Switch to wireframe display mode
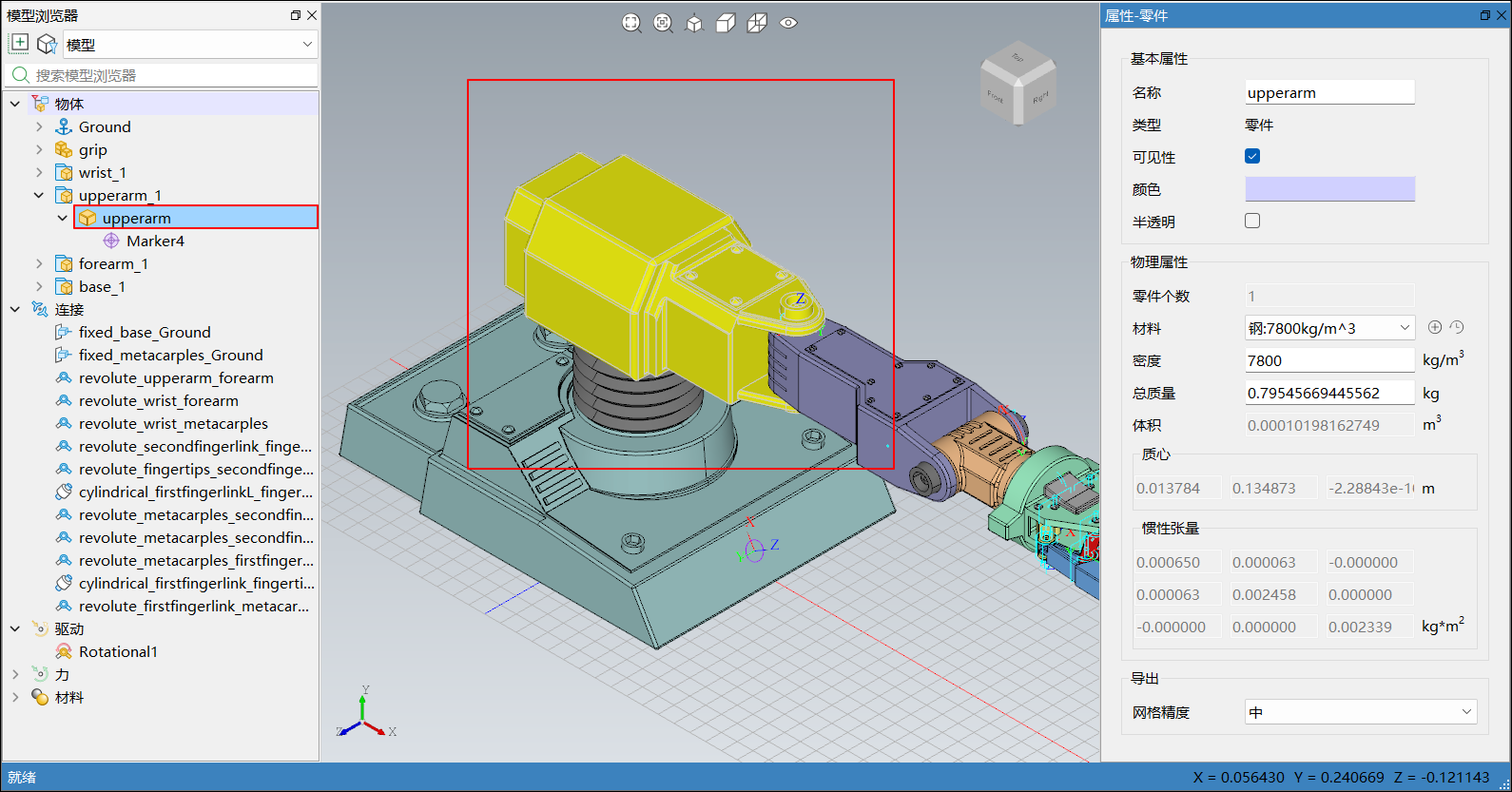Viewport: 1512px width, 792px height. (757, 23)
